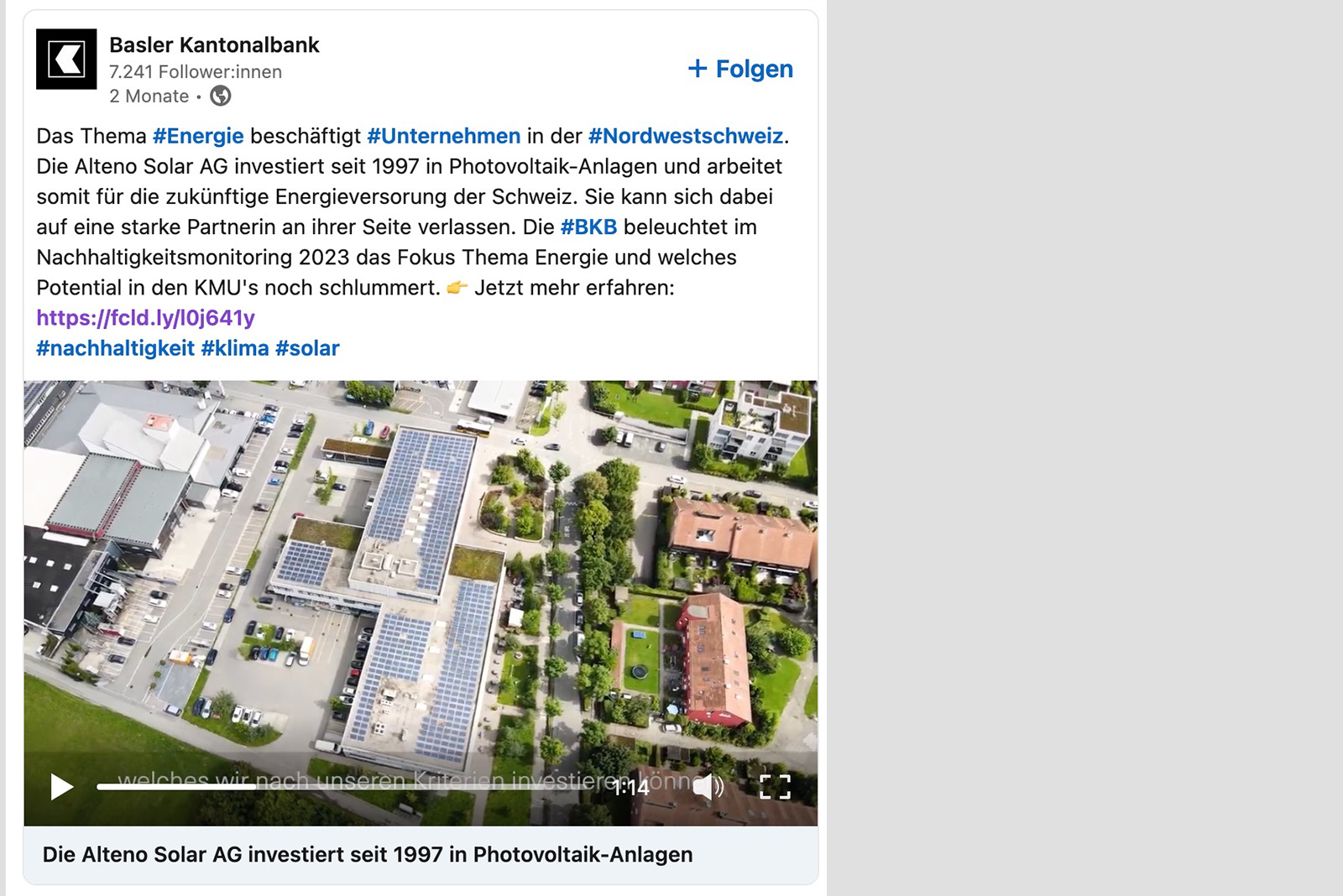Image resolution: width=1343 pixels, height=896 pixels.
Task: Click the 7.241 Follower:innen count text
Action: tap(196, 72)
